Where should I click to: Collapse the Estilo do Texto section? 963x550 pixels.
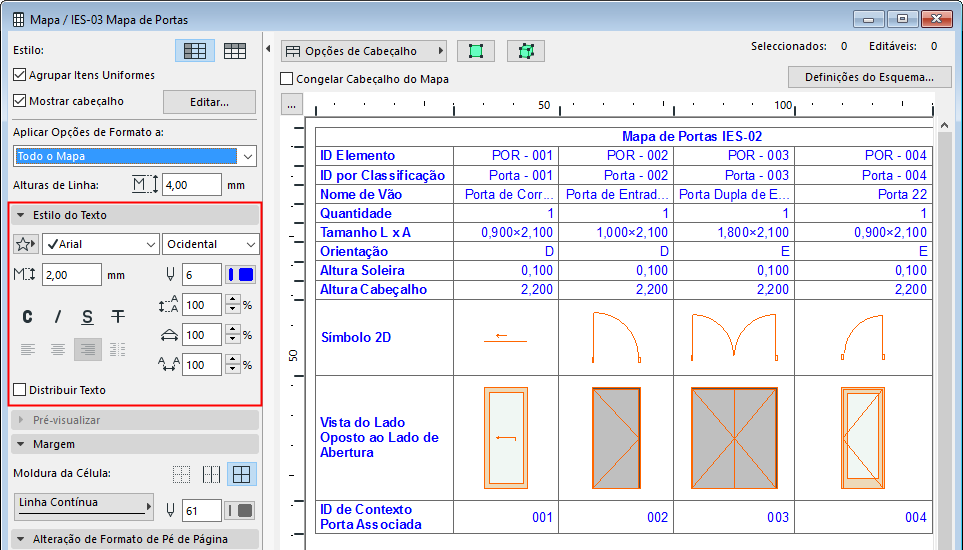click(x=22, y=215)
